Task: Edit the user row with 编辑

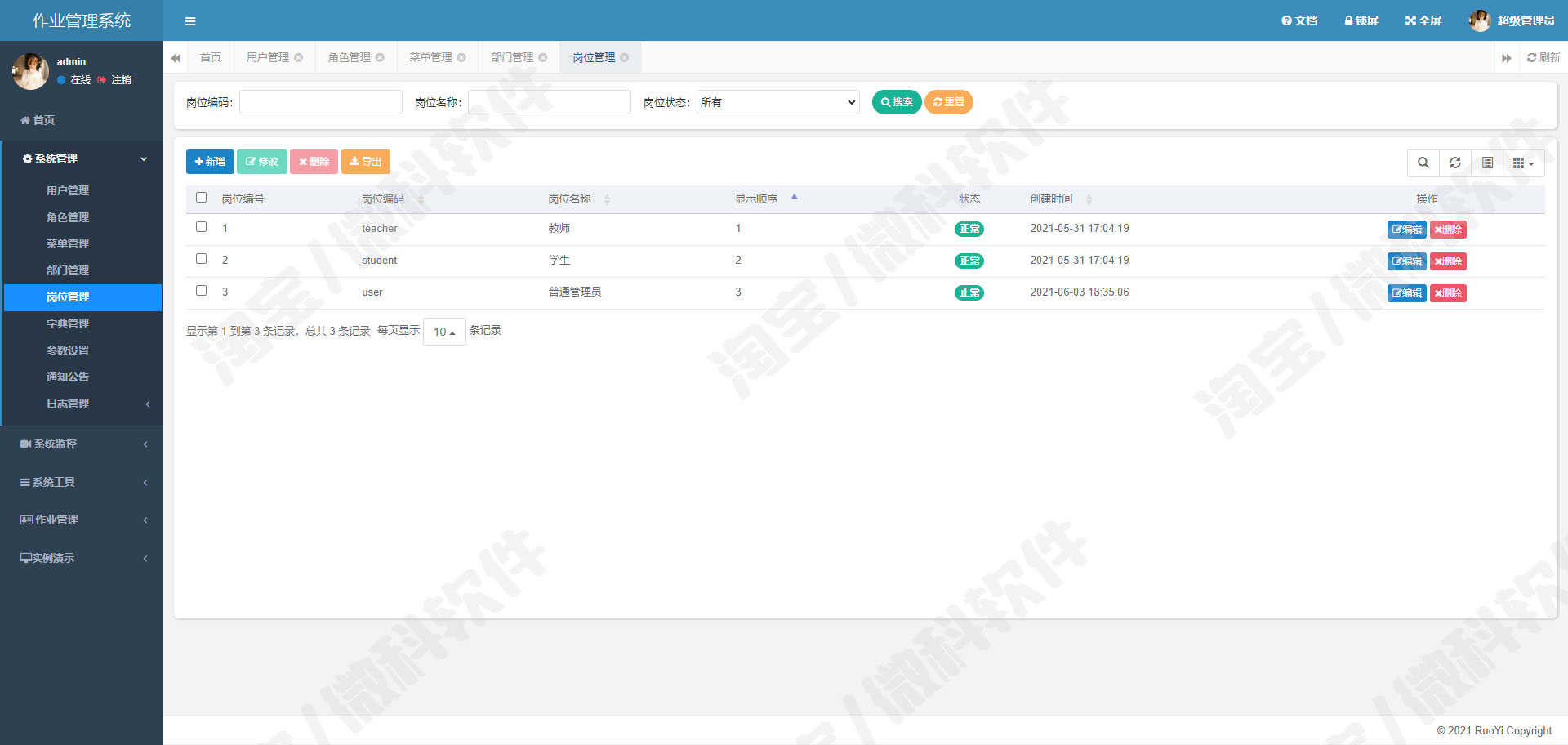Action: coord(1406,293)
